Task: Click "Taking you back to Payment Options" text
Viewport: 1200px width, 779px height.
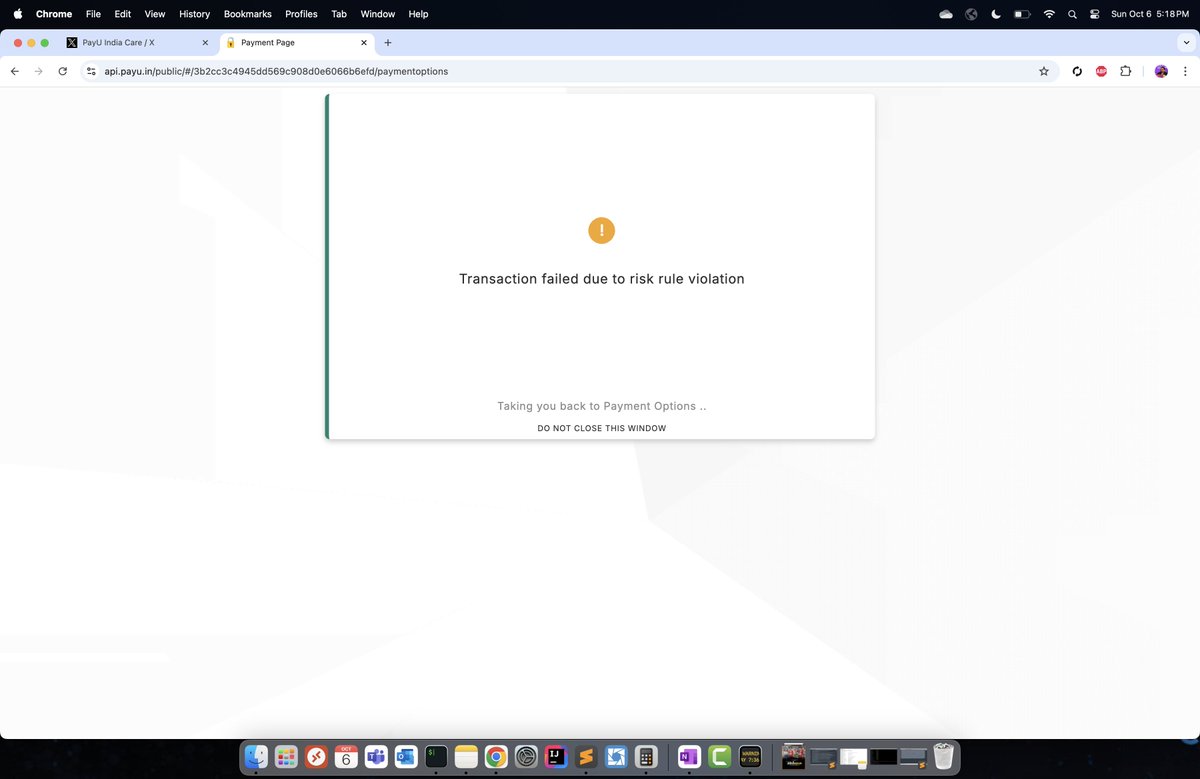Action: point(601,406)
